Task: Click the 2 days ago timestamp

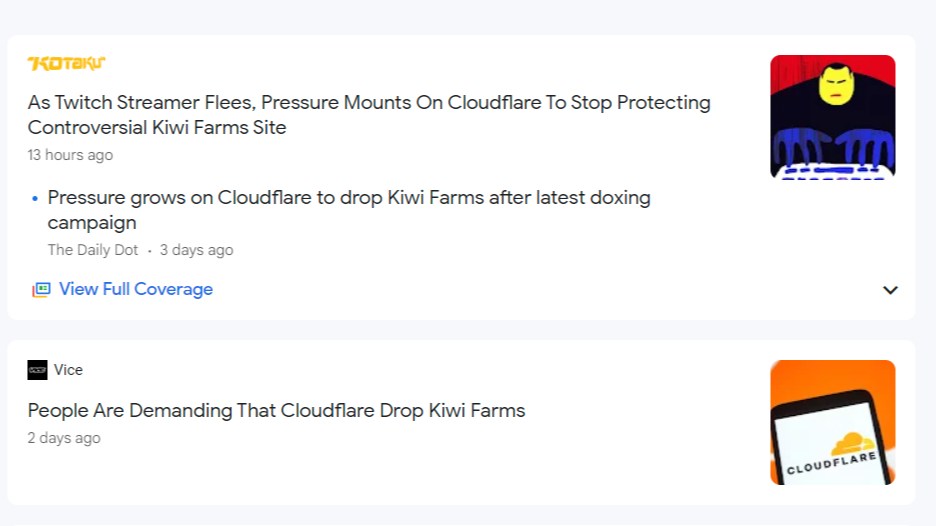Action: (64, 438)
